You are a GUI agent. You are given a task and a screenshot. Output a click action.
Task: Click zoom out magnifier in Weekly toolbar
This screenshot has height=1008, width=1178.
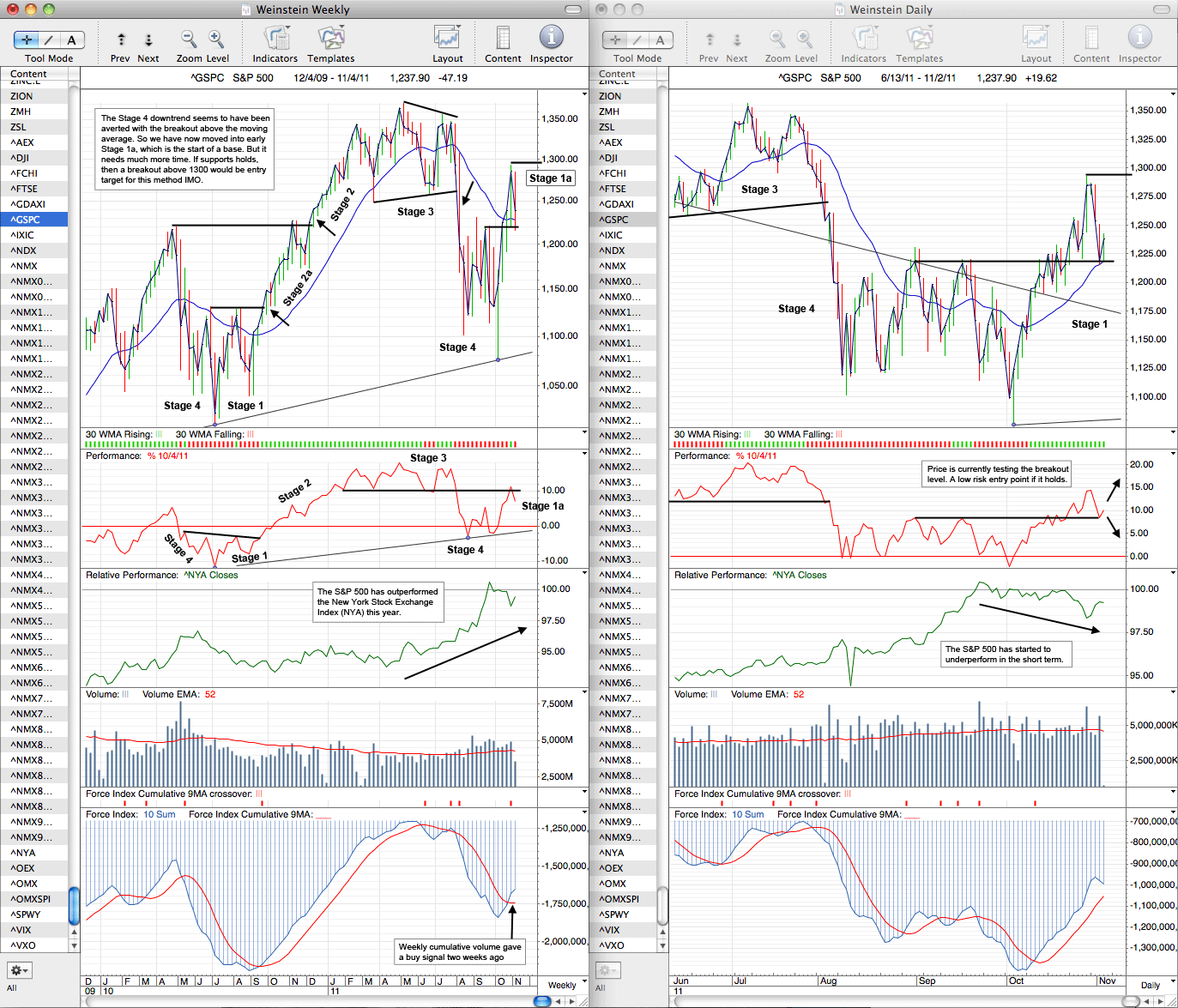point(189,39)
